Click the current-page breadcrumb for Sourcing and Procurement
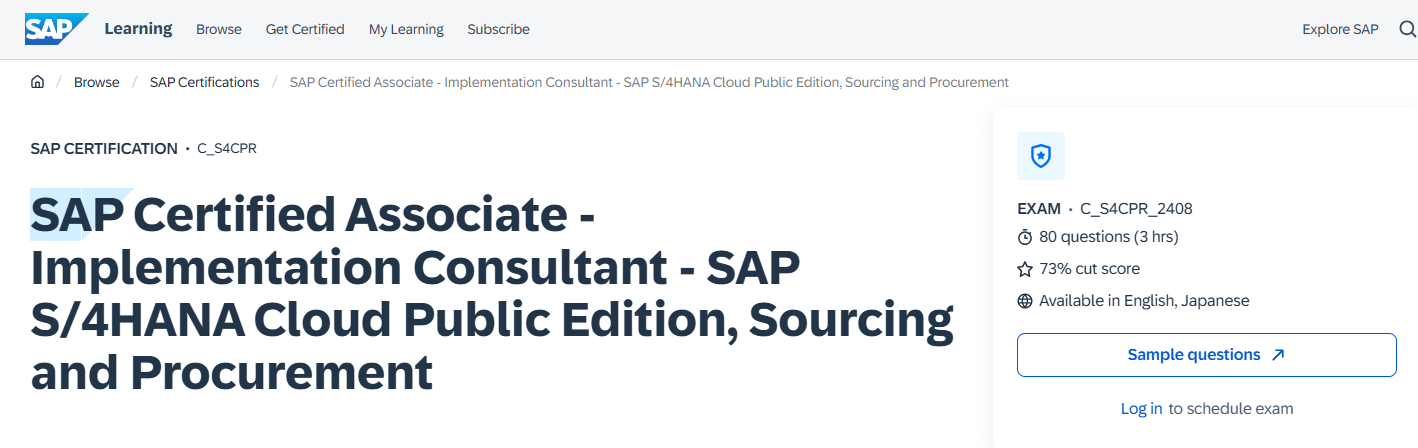1418x448 pixels. coord(649,82)
